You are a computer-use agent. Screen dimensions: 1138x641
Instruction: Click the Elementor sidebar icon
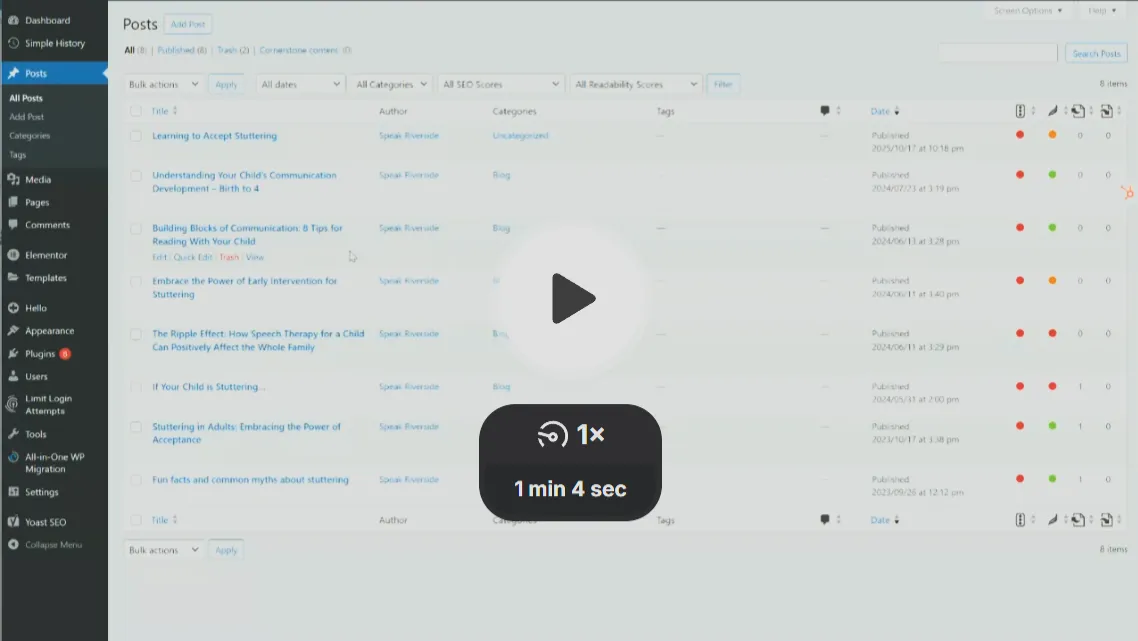tap(14, 255)
